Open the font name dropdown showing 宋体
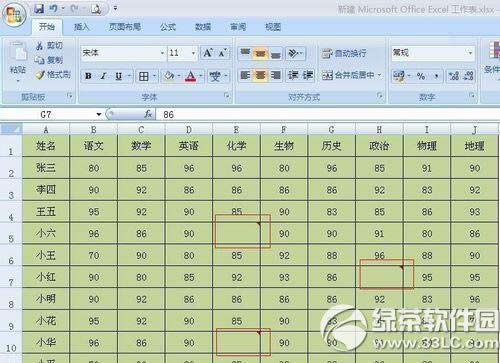The image size is (500, 363). pyautogui.click(x=123, y=53)
